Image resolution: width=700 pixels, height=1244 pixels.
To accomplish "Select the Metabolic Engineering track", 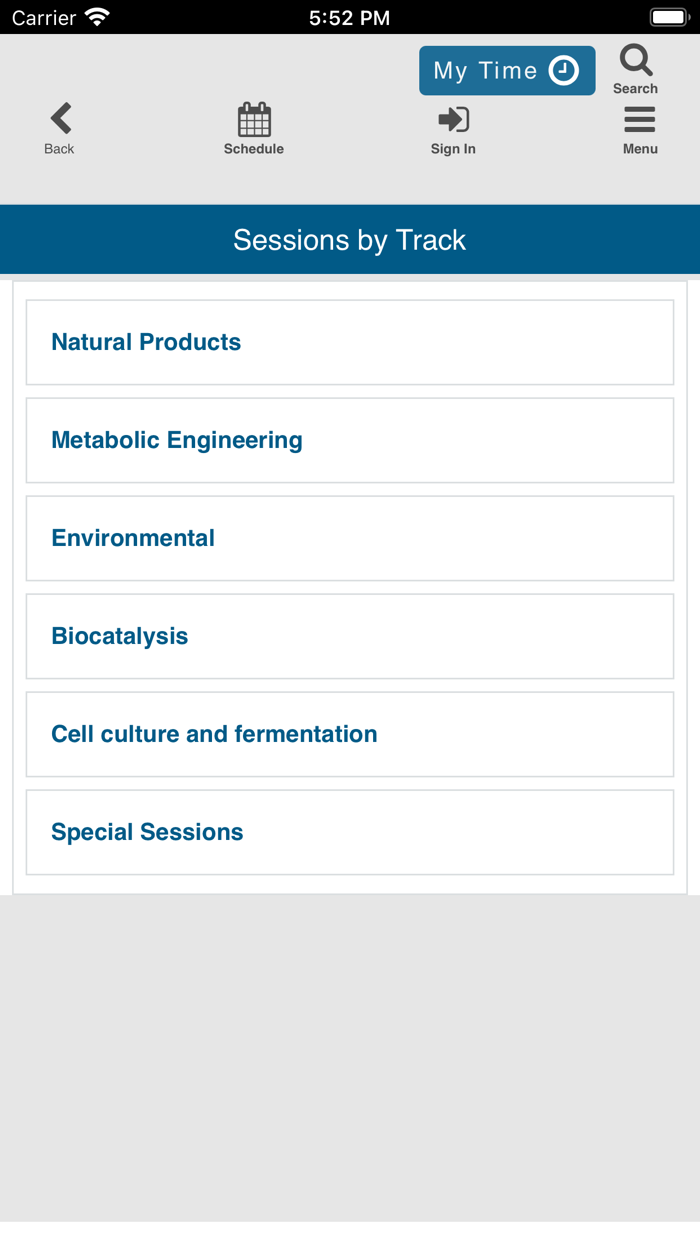I will point(350,440).
